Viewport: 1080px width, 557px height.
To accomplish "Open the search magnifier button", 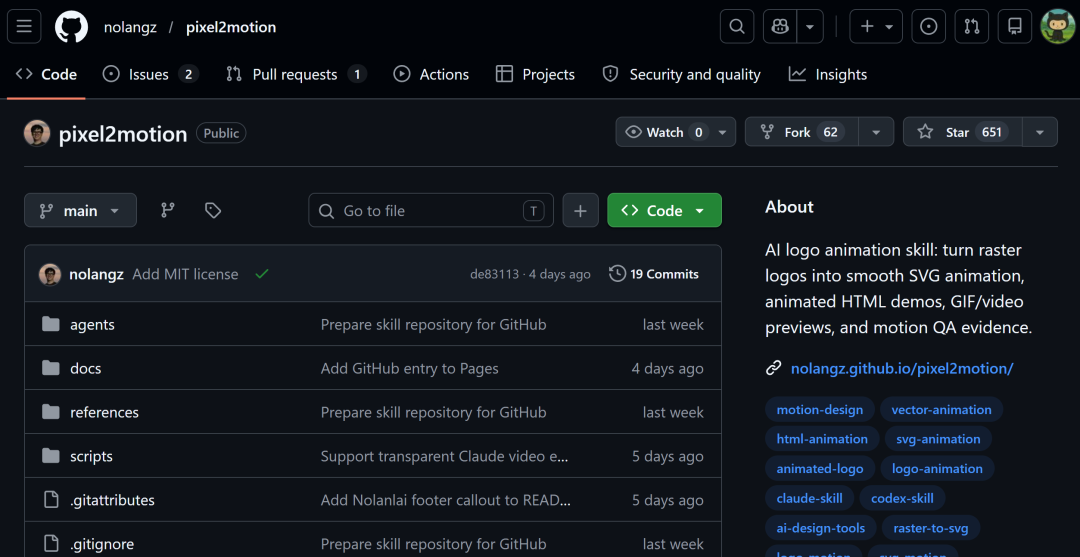I will (737, 27).
